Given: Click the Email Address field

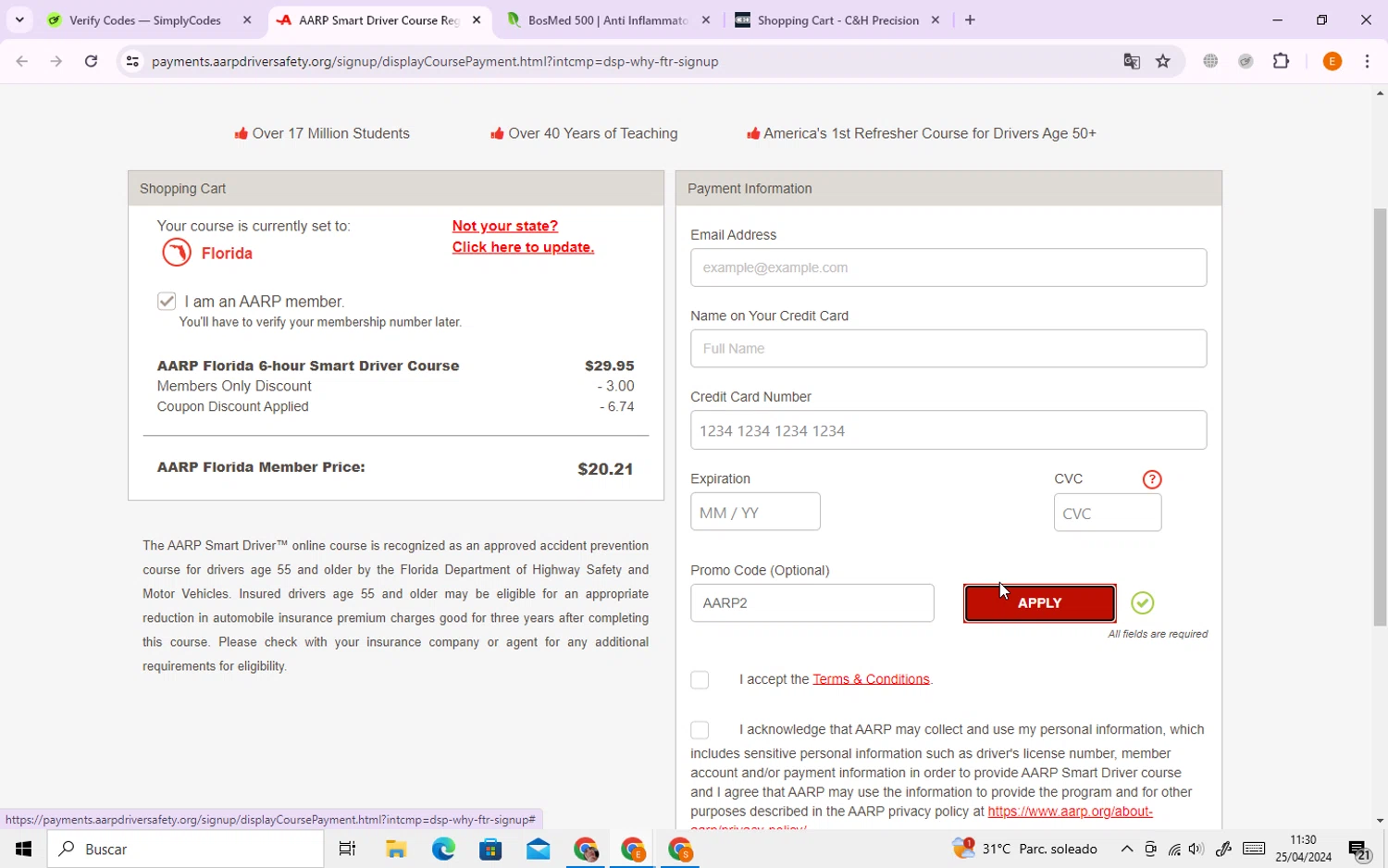Looking at the screenshot, I should (x=948, y=267).
